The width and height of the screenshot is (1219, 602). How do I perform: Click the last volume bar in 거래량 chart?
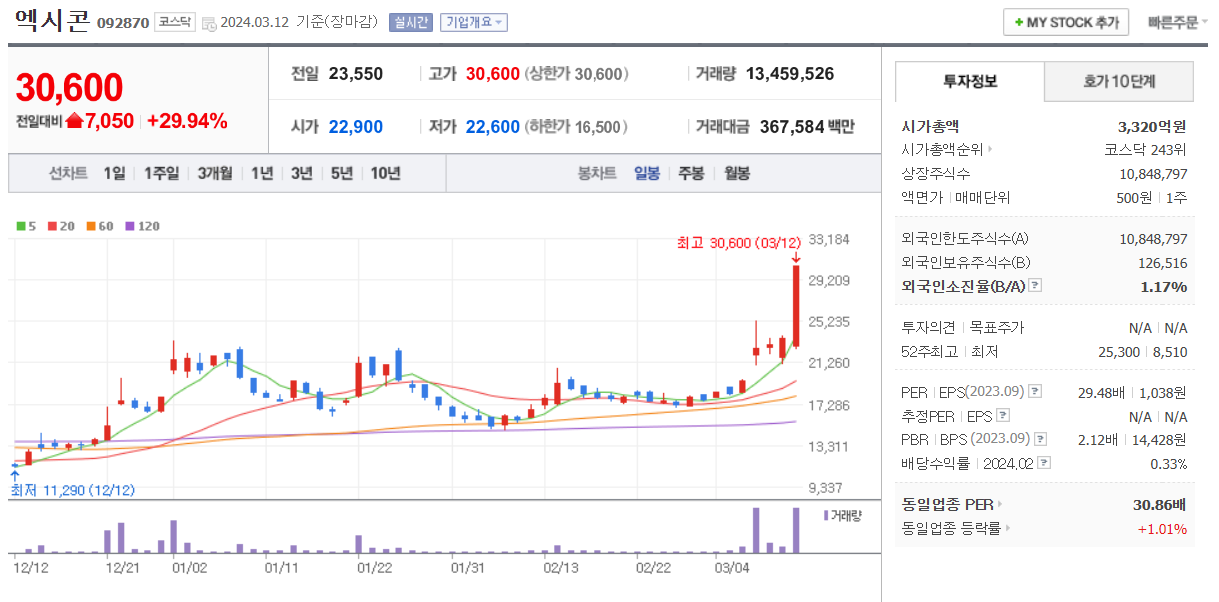pos(796,530)
